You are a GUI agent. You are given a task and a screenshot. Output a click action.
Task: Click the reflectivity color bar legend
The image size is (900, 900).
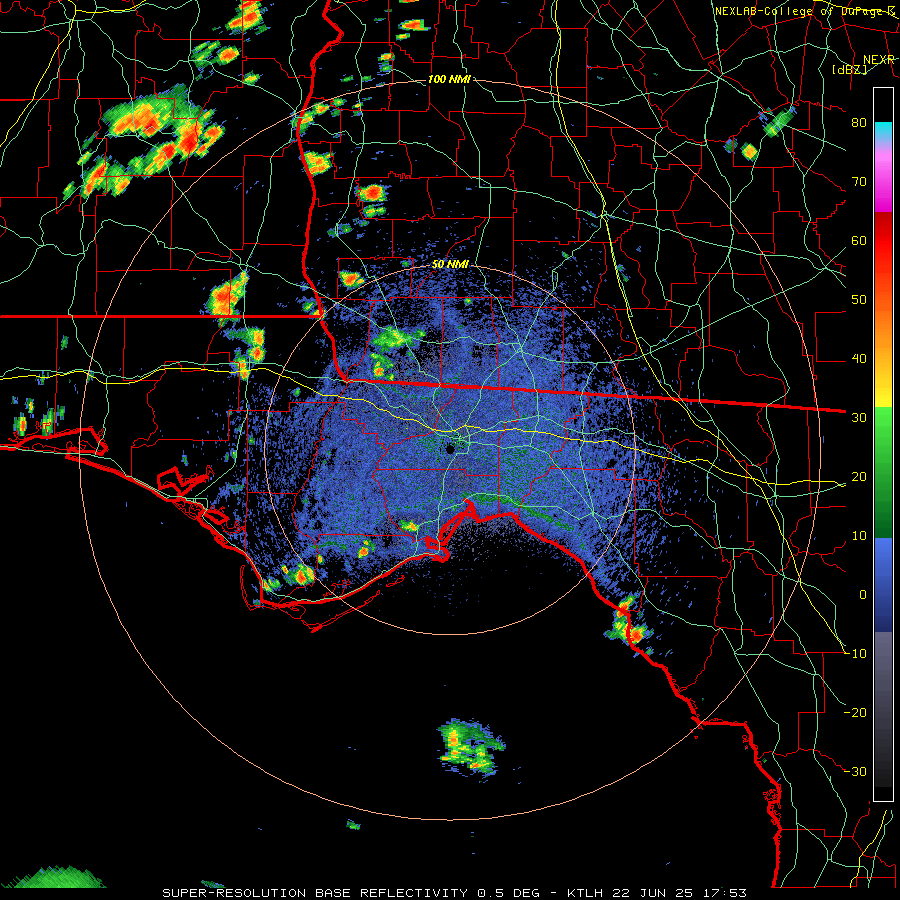pyautogui.click(x=883, y=444)
